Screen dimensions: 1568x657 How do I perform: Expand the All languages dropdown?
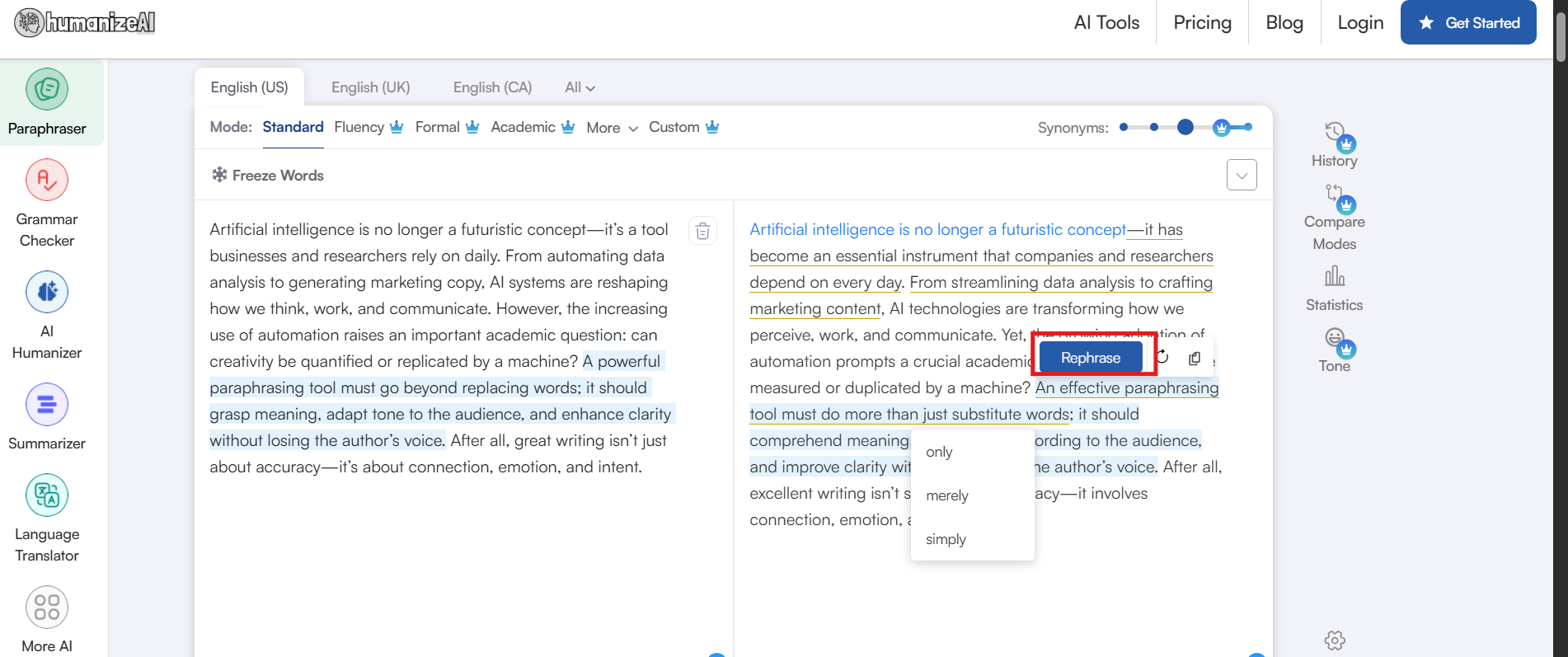tap(580, 87)
